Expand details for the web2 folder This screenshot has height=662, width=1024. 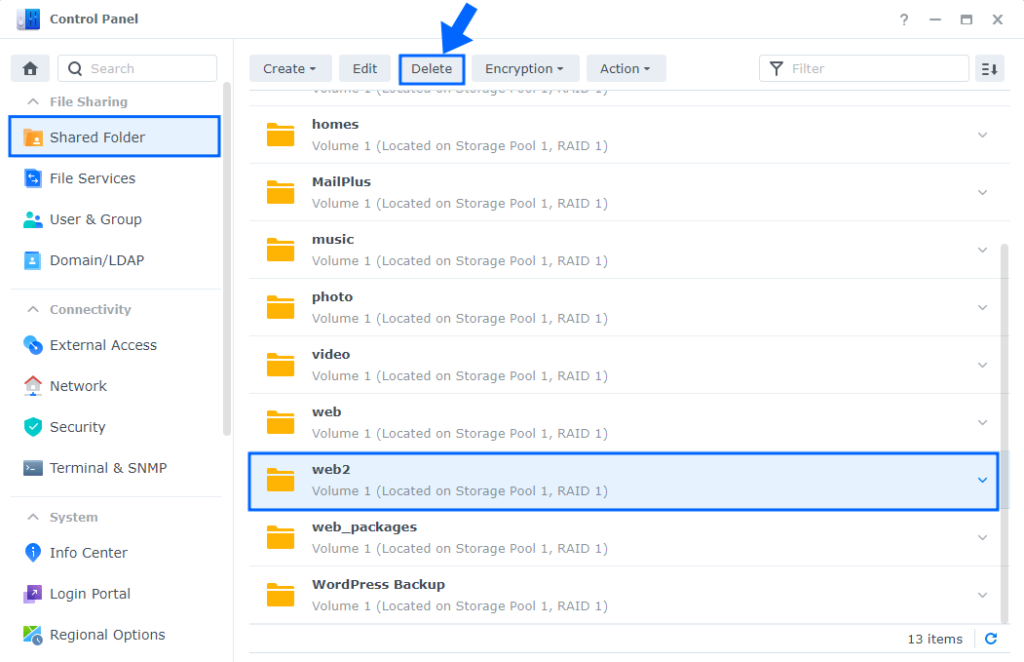click(x=982, y=480)
